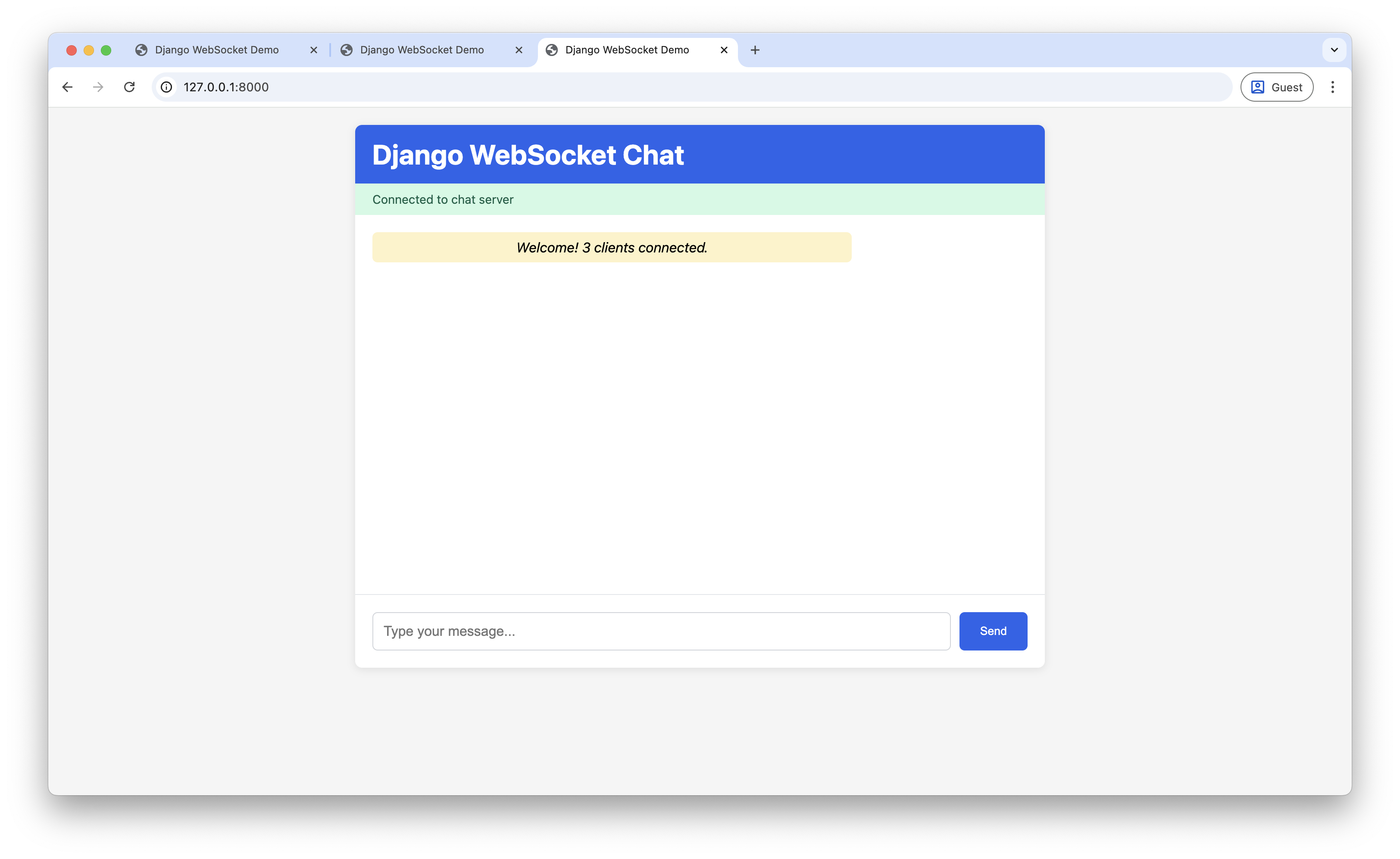The image size is (1400, 859).
Task: Click the green fullscreen window button
Action: 106,50
